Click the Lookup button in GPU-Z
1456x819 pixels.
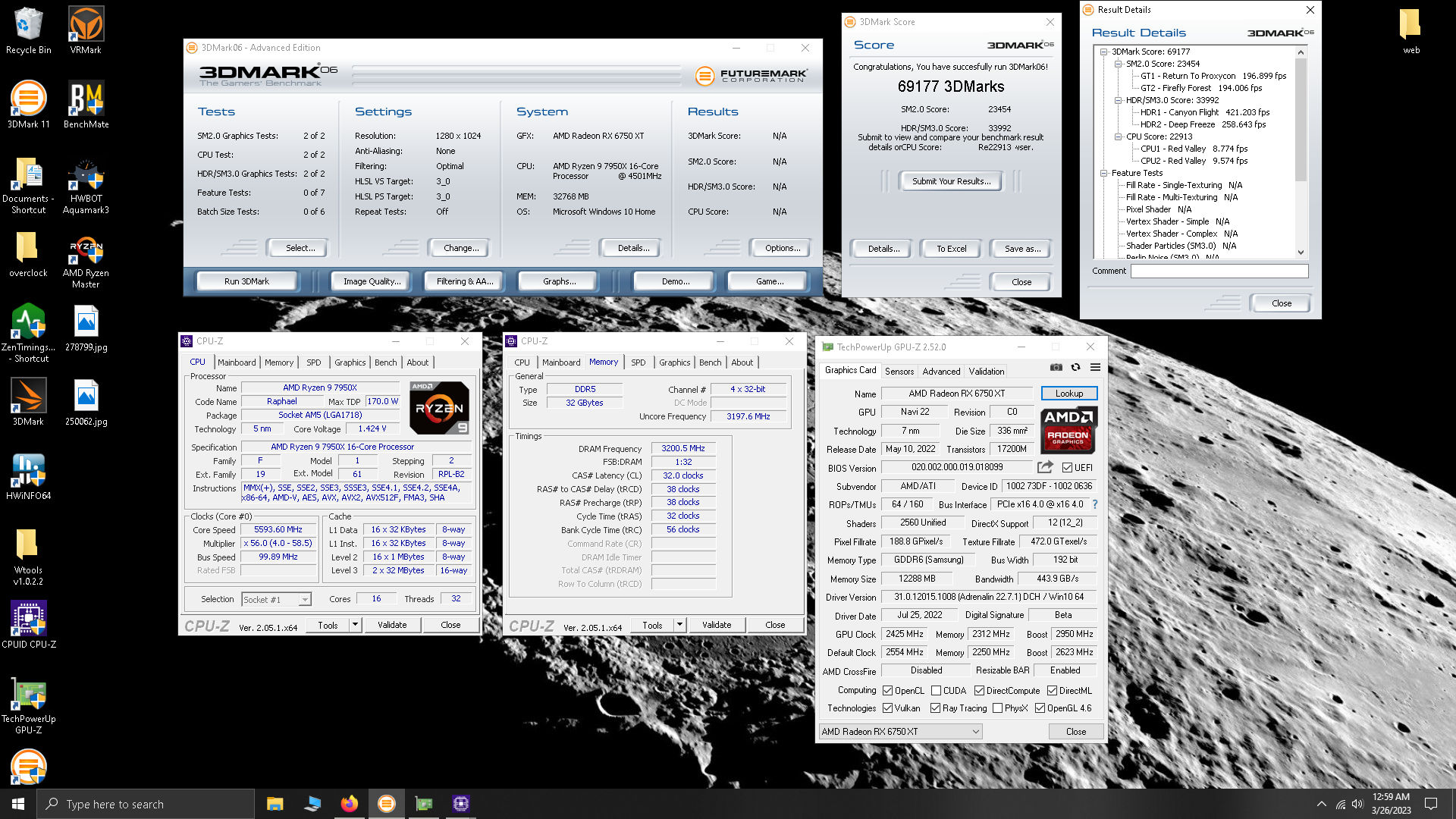(1068, 394)
